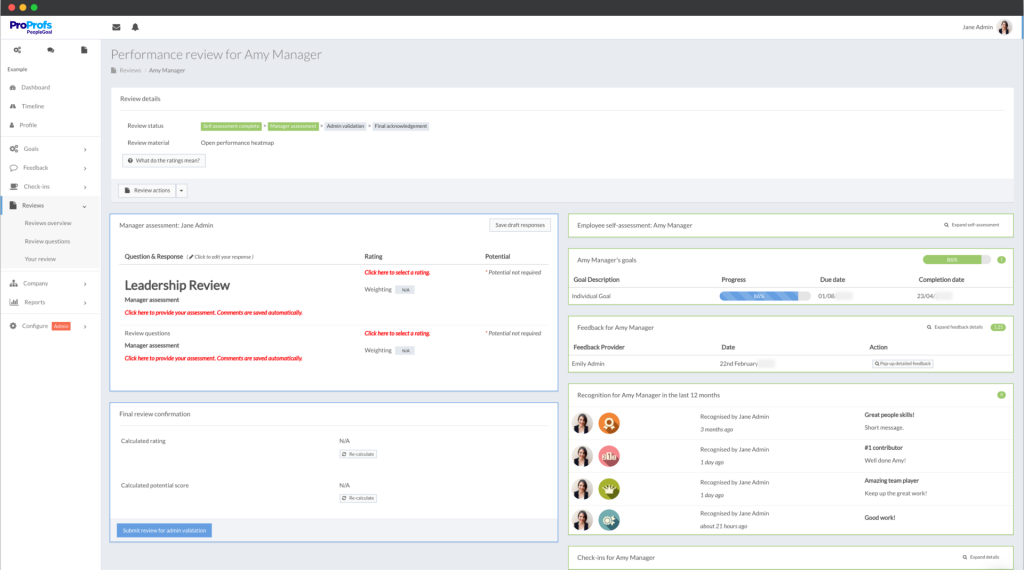Click the pink podium recognition badge
The height and width of the screenshot is (570, 1024).
pos(609,456)
